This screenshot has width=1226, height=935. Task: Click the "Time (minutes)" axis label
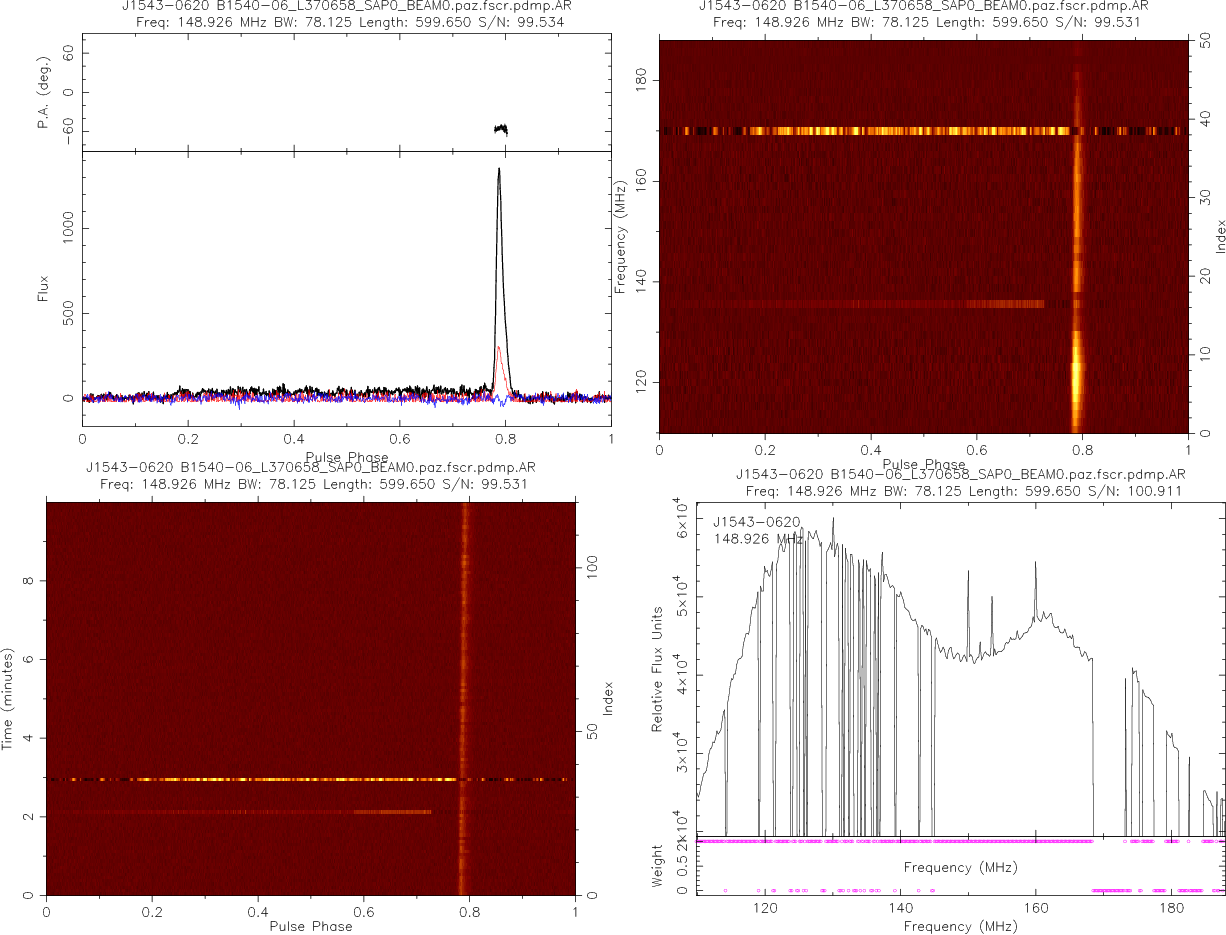click(8, 698)
